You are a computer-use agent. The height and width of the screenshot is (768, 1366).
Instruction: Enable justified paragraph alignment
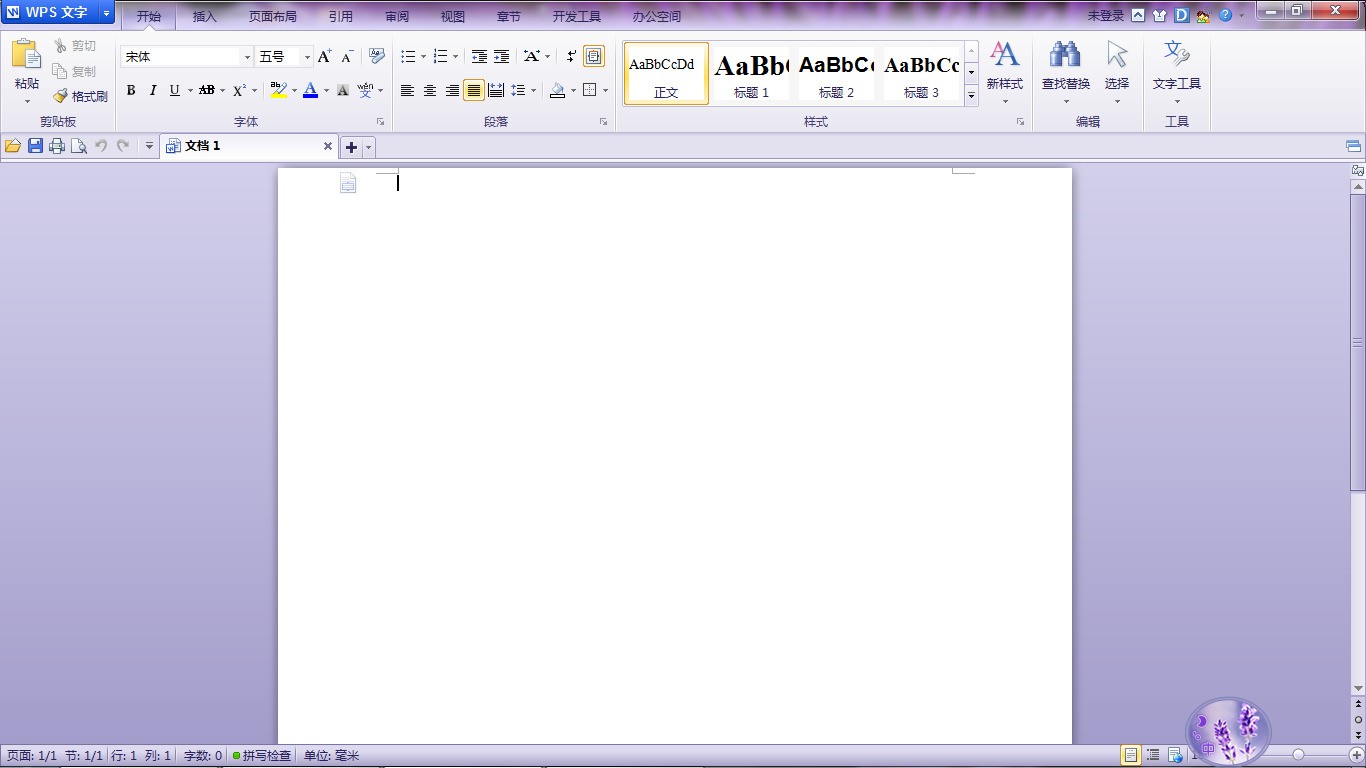point(474,90)
